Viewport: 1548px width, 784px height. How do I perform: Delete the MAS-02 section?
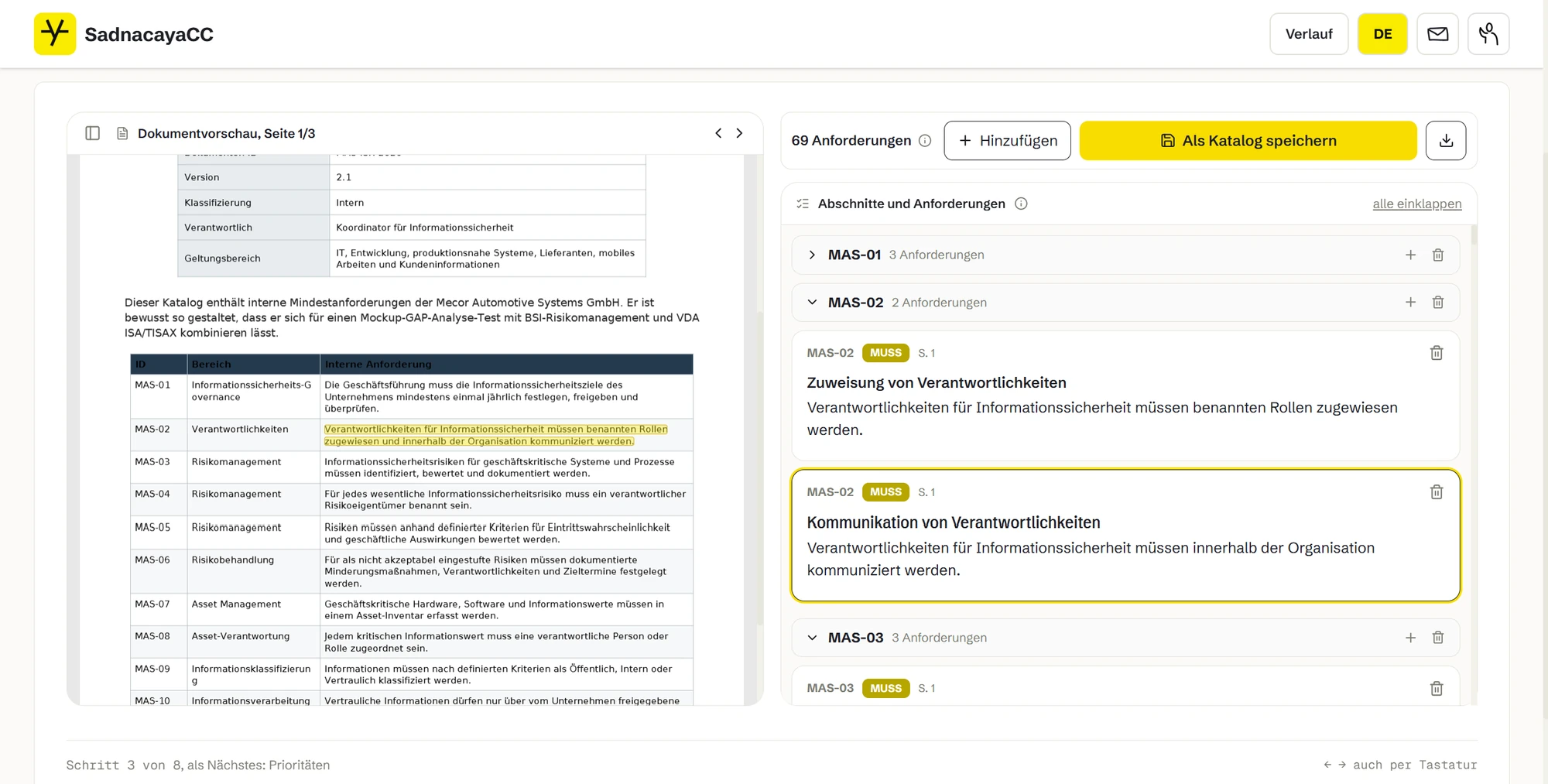[1437, 303]
